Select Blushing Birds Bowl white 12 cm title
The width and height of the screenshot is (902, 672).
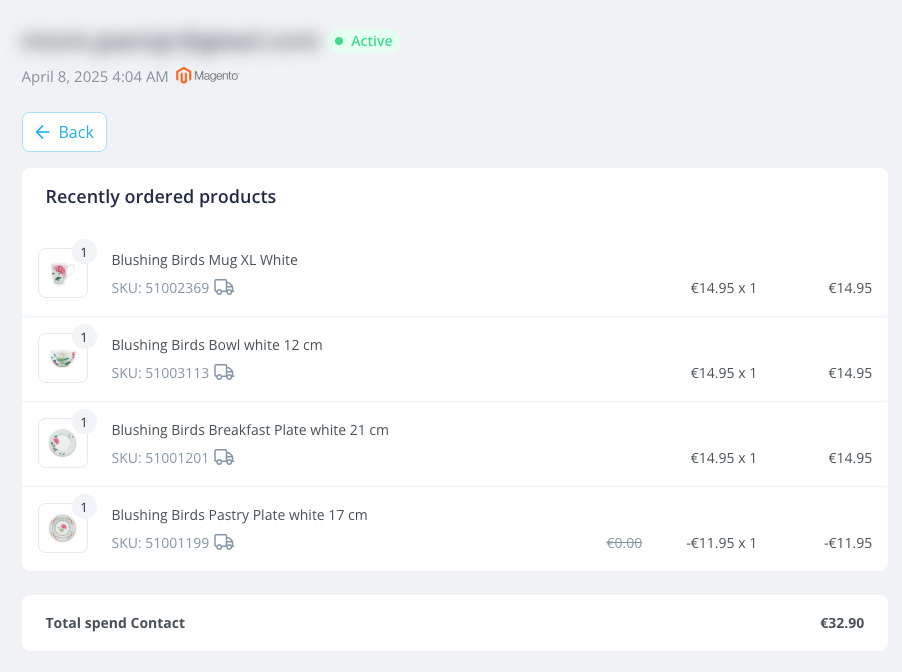(x=217, y=345)
